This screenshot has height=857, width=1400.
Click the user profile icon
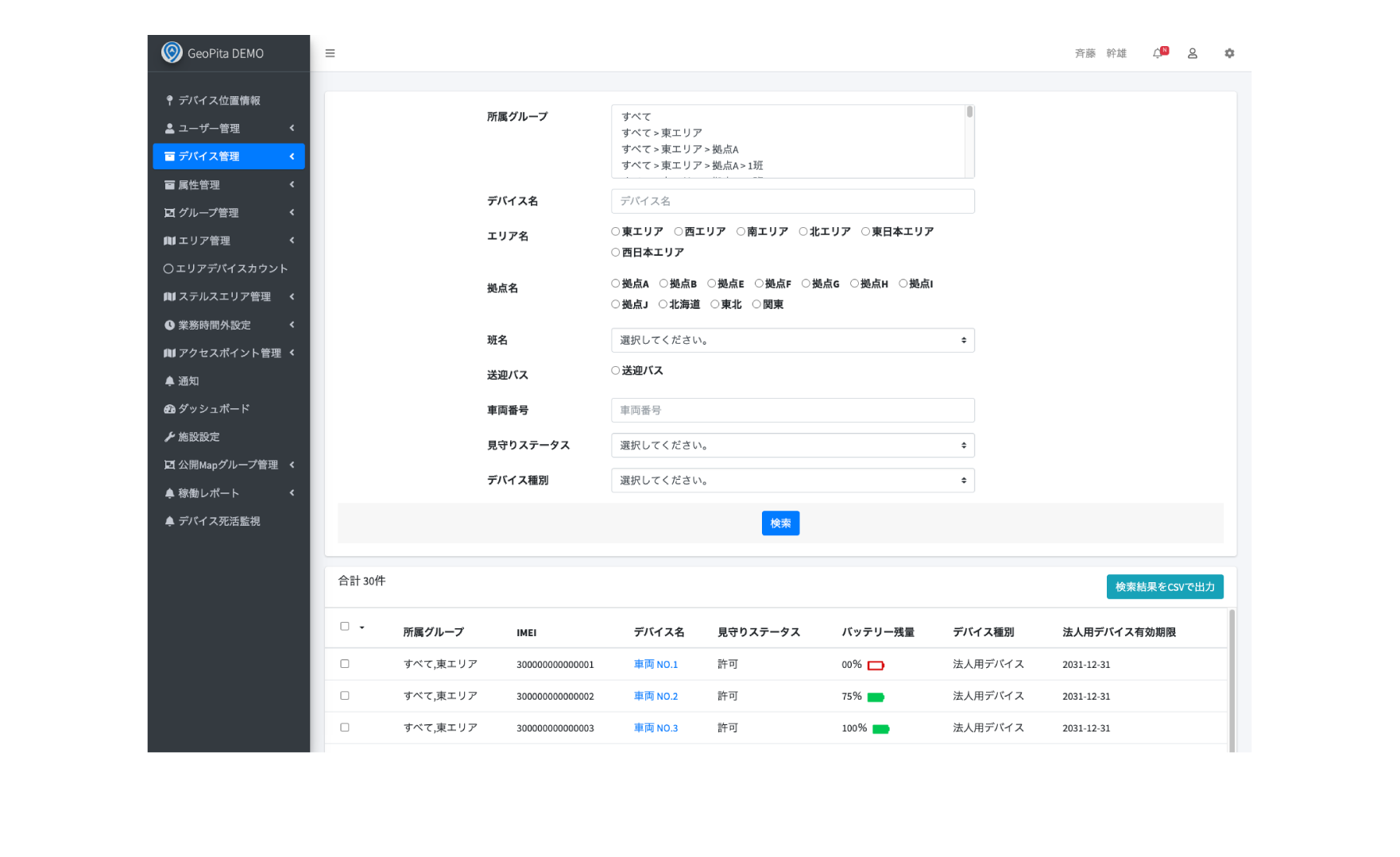(x=1192, y=53)
